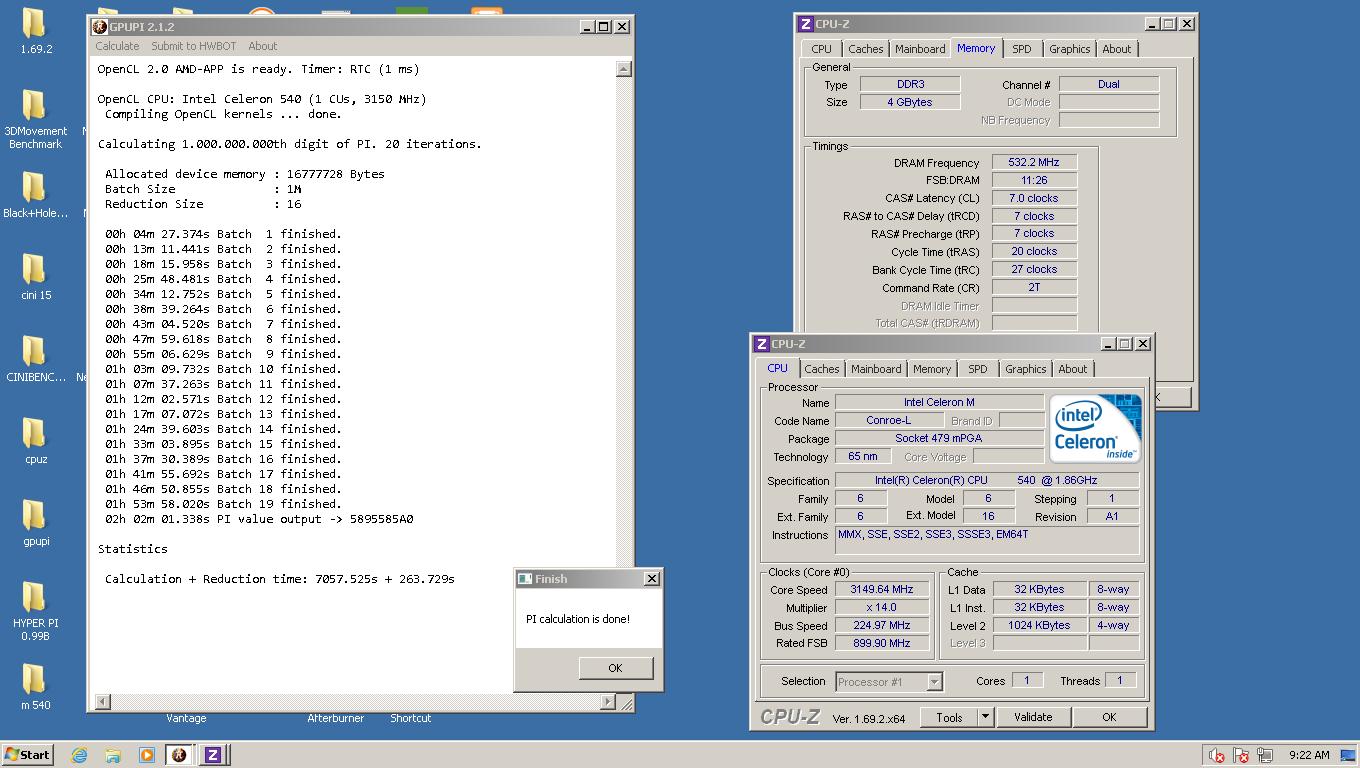Open About tab in CPU-Z Memory window

1116,49
